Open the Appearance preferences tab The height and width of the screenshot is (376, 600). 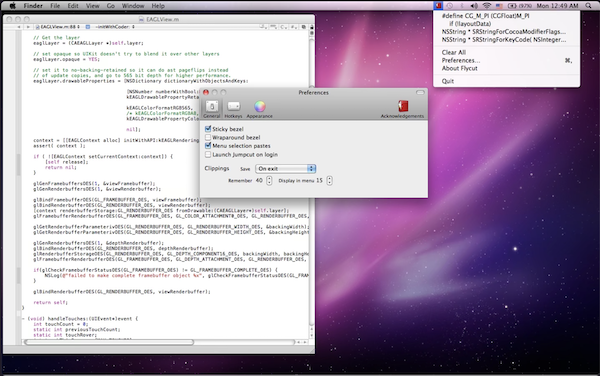pos(259,109)
